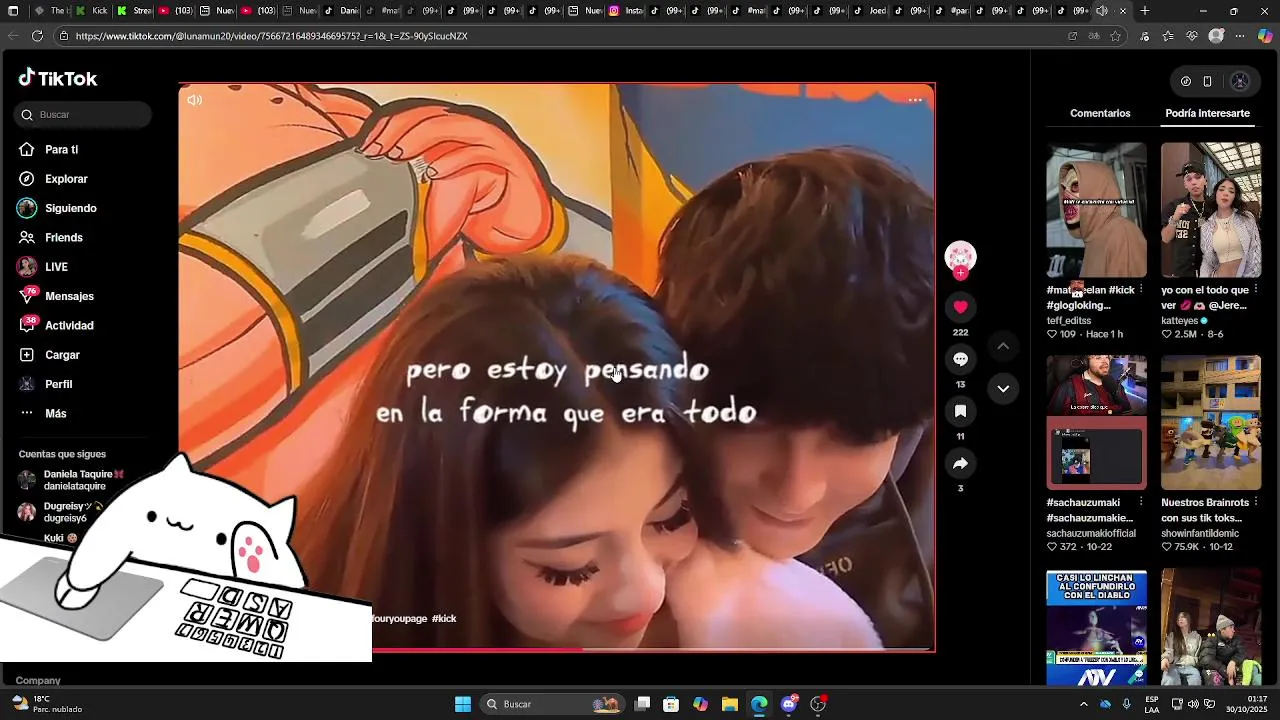Follow the creator via avatar plus

pos(960,272)
